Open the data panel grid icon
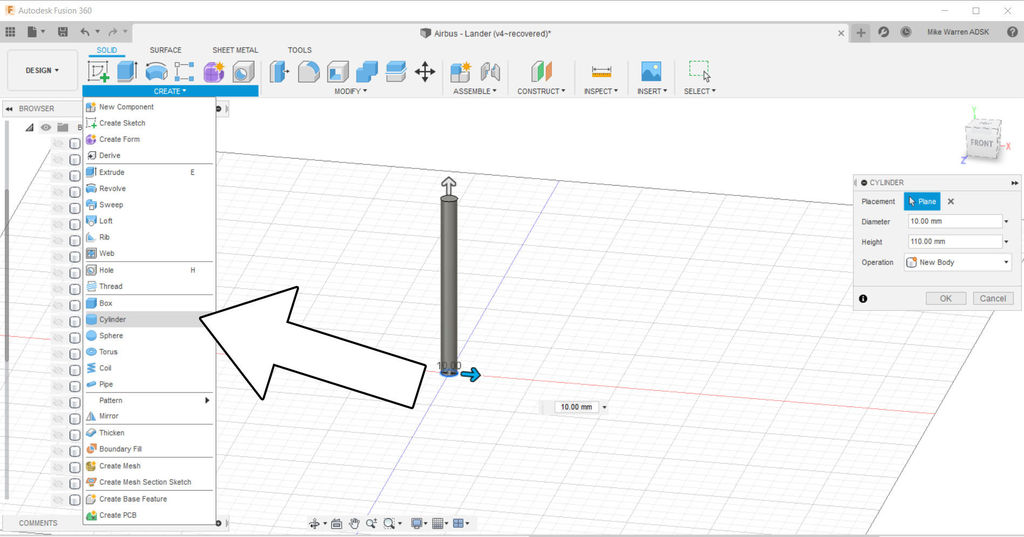The width and height of the screenshot is (1024, 537). [10, 31]
